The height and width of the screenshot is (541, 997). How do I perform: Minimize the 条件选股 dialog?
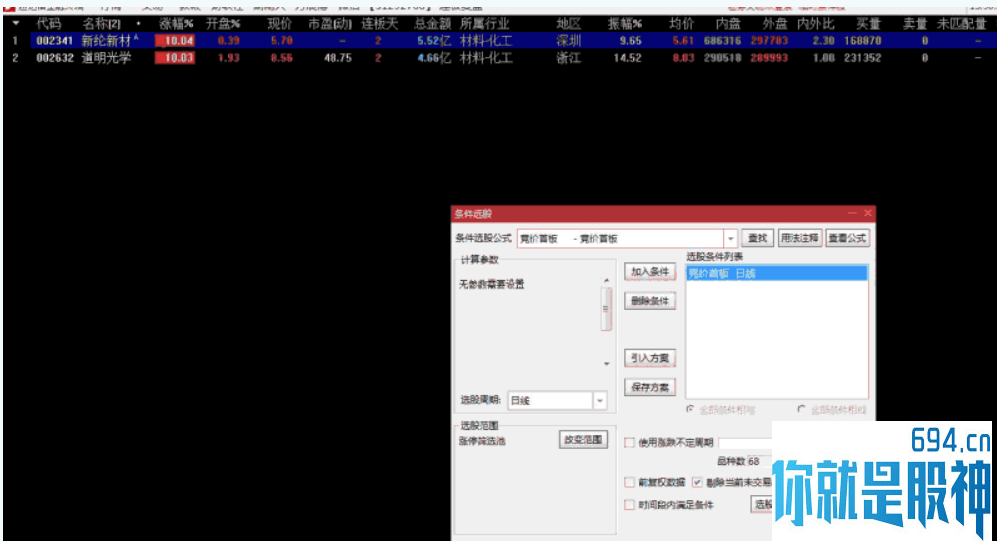[851, 213]
